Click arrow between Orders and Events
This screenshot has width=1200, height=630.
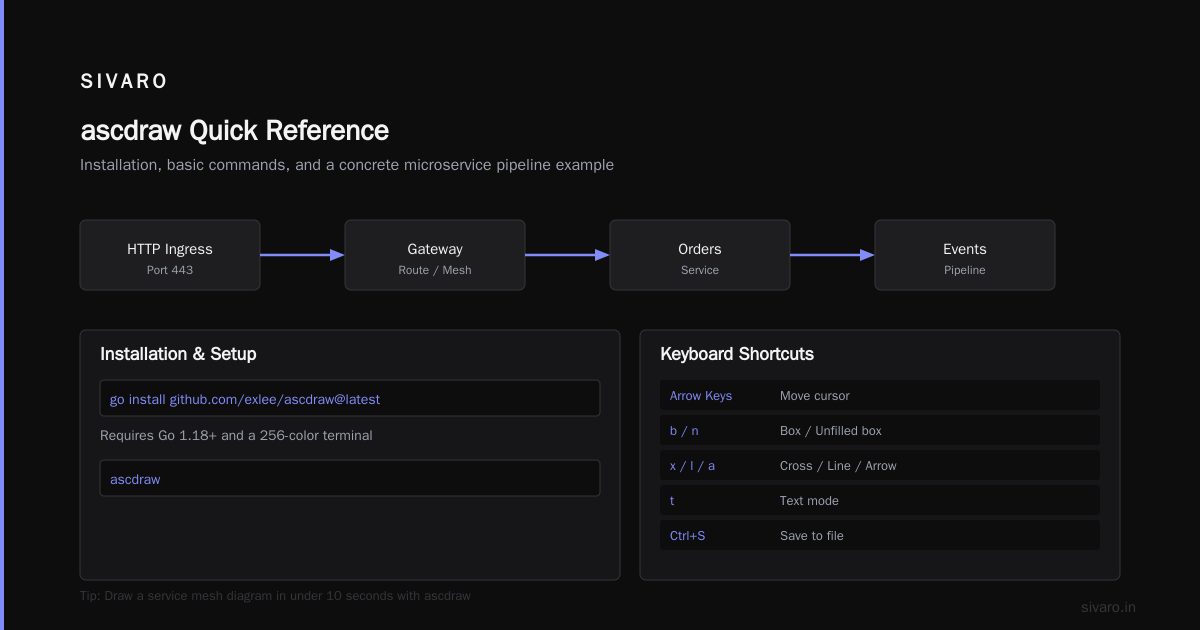pos(832,255)
